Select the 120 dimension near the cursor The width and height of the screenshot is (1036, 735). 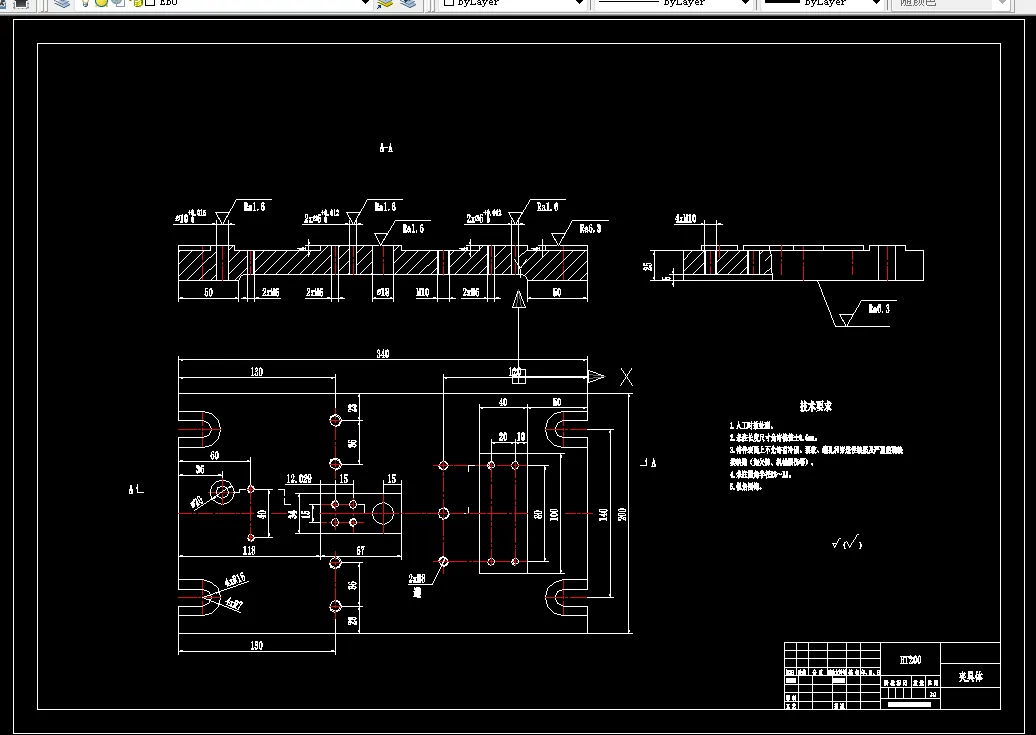pos(516,372)
